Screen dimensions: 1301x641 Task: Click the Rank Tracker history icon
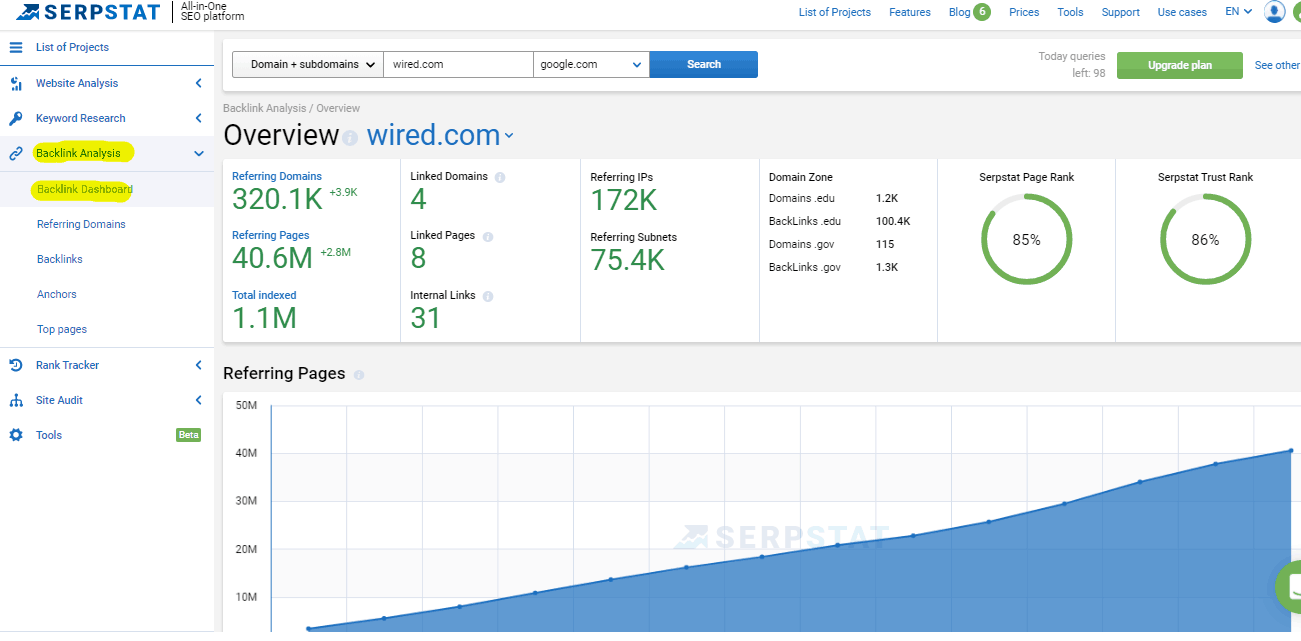pos(16,365)
